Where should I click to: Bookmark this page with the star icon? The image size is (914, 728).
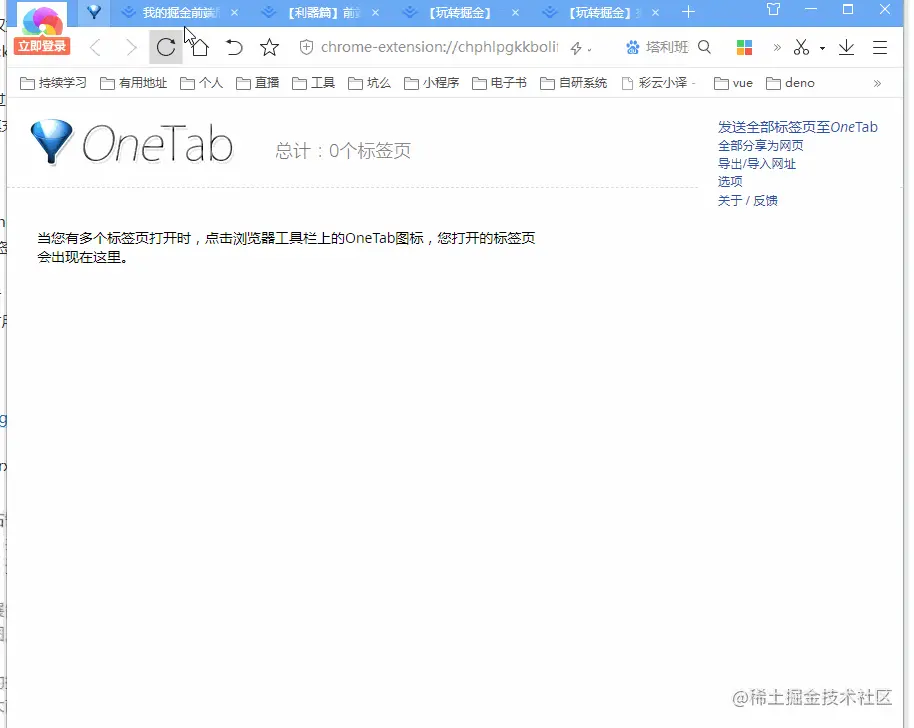269,47
